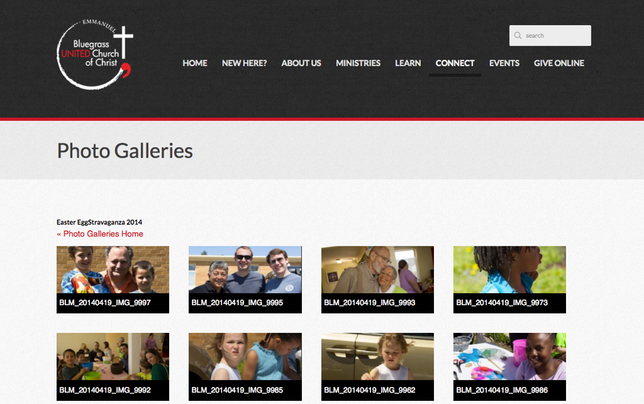Viewport: 644px width, 404px height.
Task: Click the CONNECT navigation item
Action: pyautogui.click(x=455, y=63)
